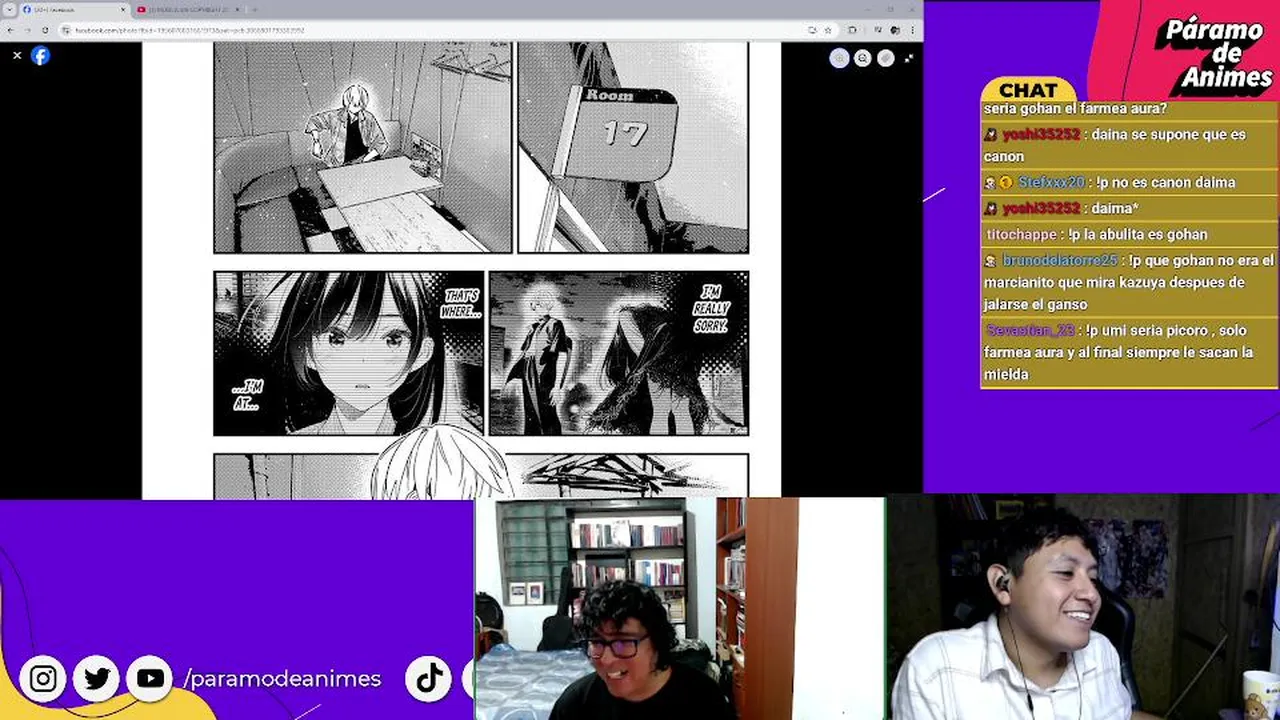Viewport: 1280px width, 720px height.
Task: Click the Twitter bird icon in the overlay
Action: [x=97, y=679]
